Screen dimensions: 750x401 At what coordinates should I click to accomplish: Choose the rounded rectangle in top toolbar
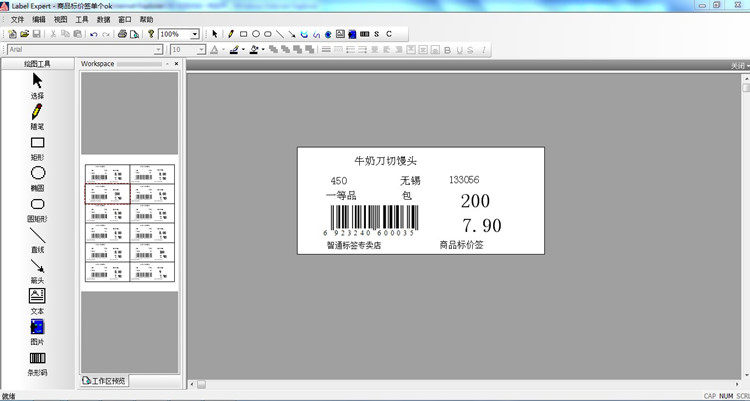pyautogui.click(x=268, y=34)
